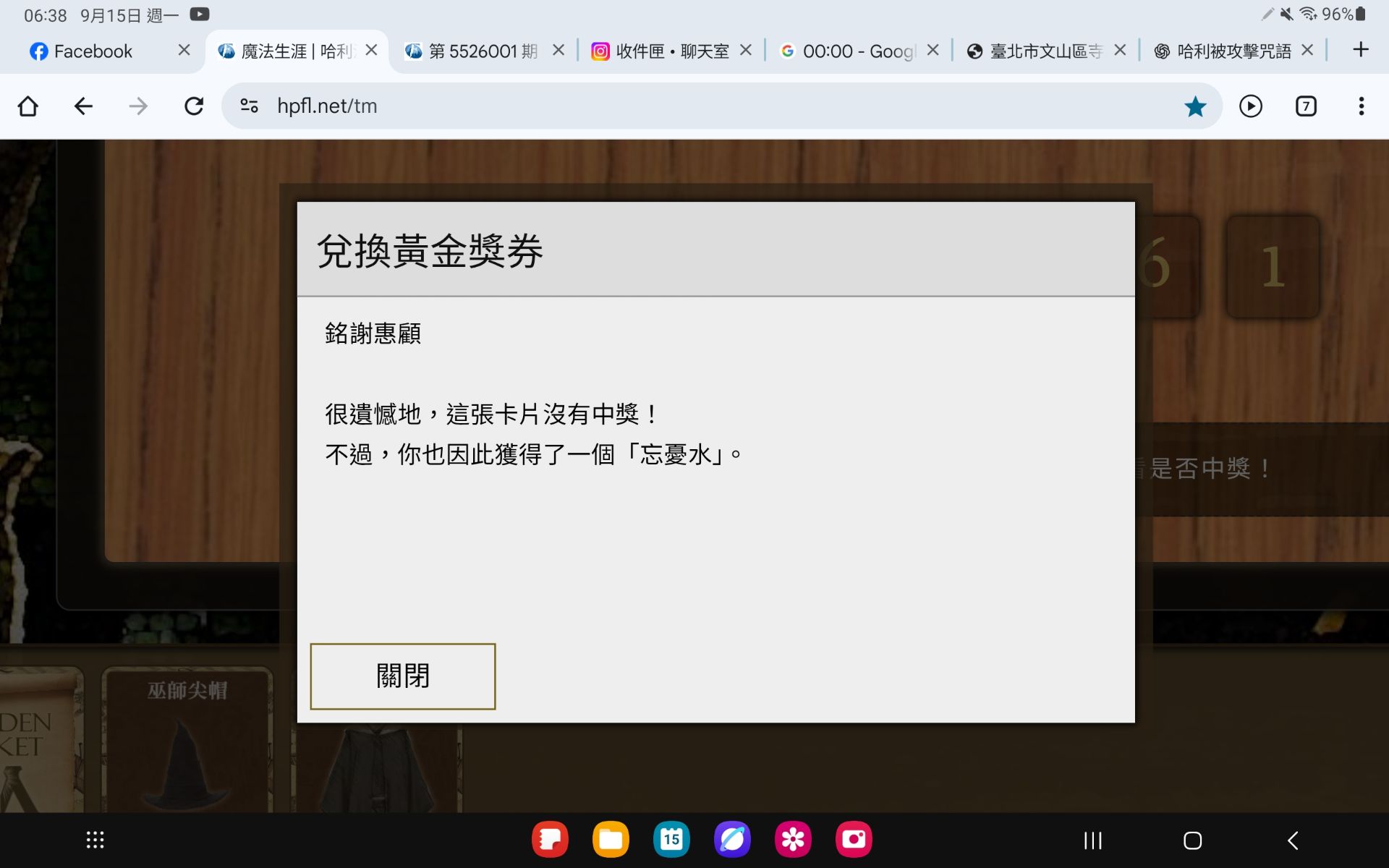The width and height of the screenshot is (1389, 868).
Task: Open the yellow file manager app in the taskbar
Action: (x=611, y=839)
